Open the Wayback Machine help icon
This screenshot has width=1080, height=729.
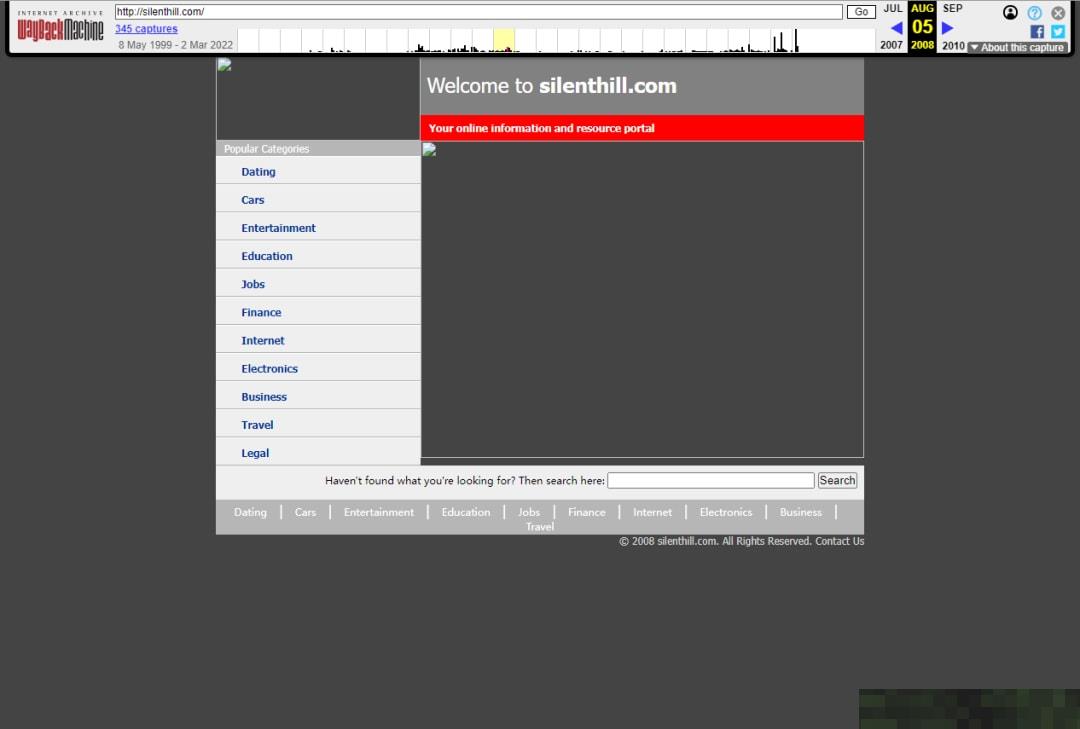1034,12
